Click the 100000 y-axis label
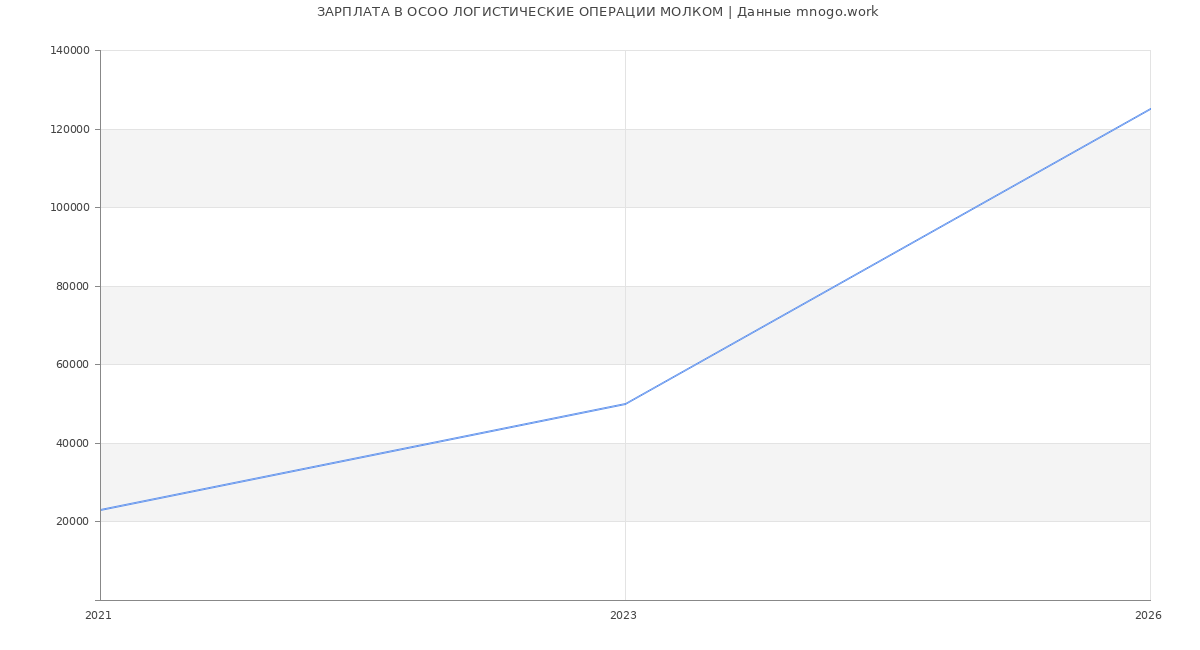 (x=72, y=208)
